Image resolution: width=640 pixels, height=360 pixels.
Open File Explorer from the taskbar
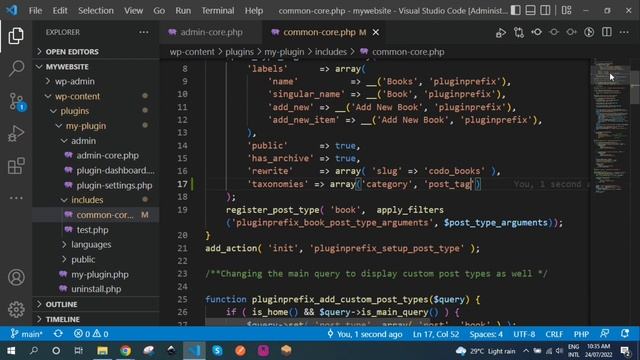[102, 351]
